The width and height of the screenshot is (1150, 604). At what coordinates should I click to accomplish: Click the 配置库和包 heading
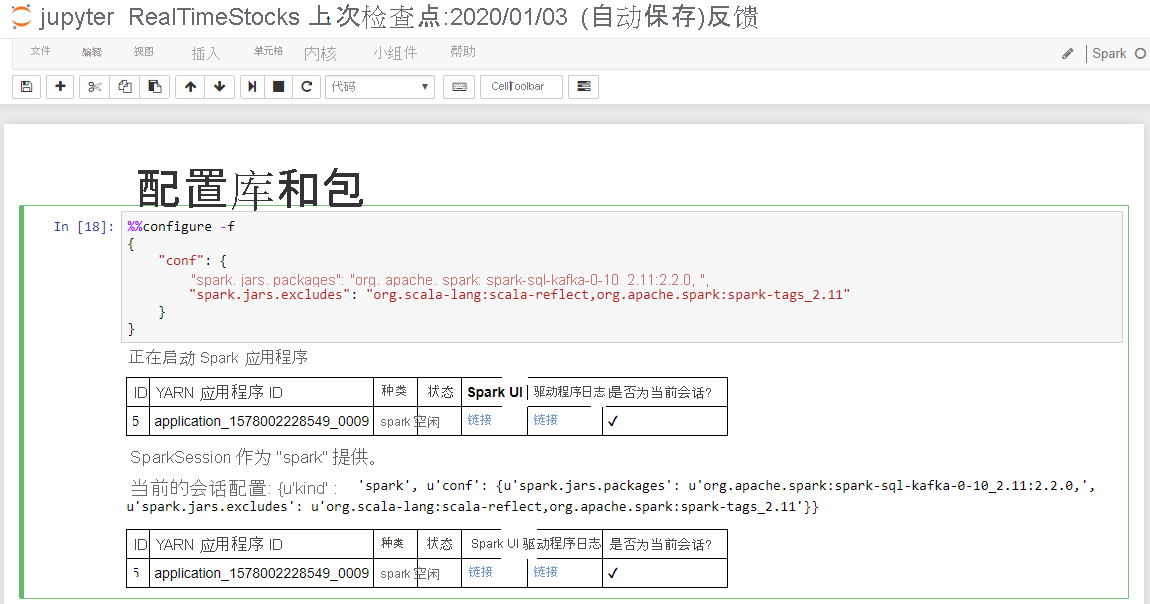(x=250, y=189)
